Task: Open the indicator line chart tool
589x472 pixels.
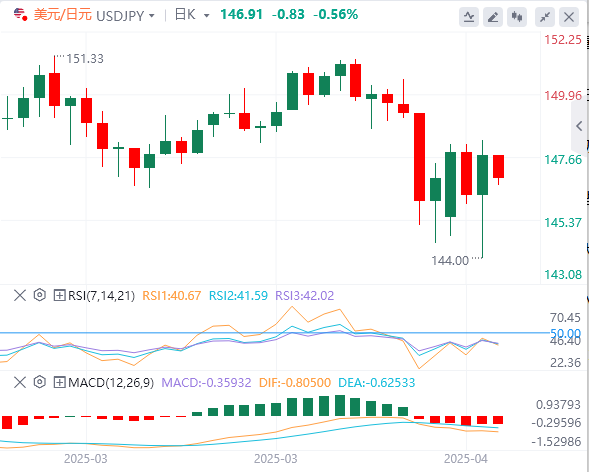Action: (x=469, y=17)
